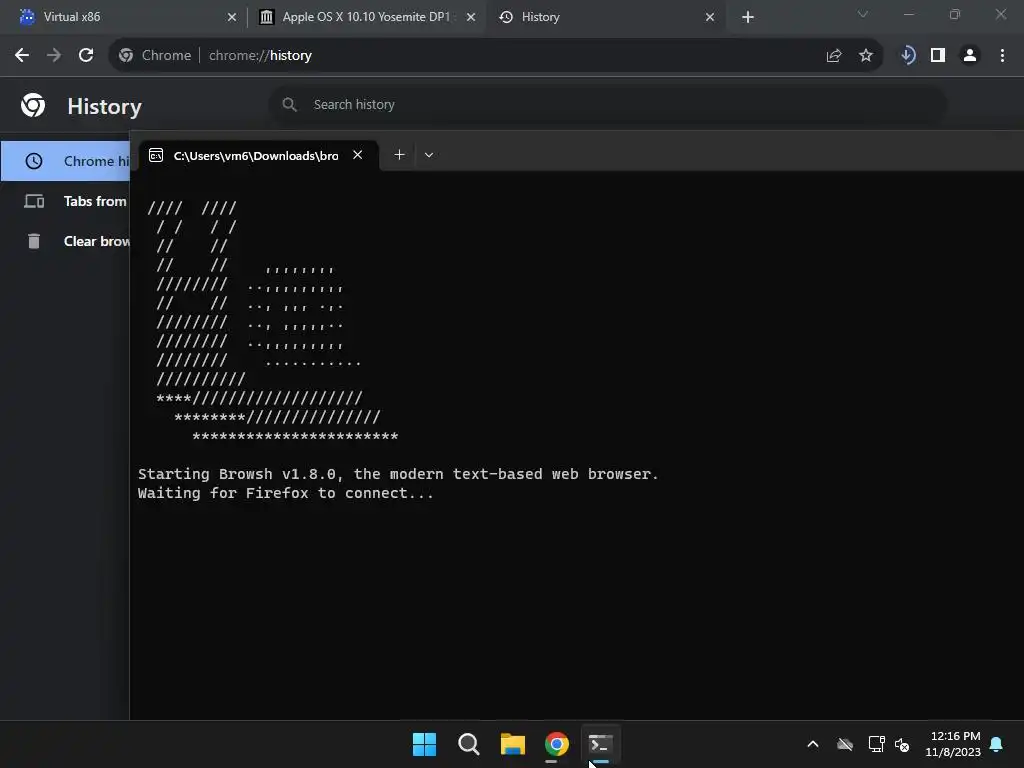This screenshot has height=768, width=1024.
Task: Open Clear browsing data sidebar item
Action: pyautogui.click(x=65, y=241)
